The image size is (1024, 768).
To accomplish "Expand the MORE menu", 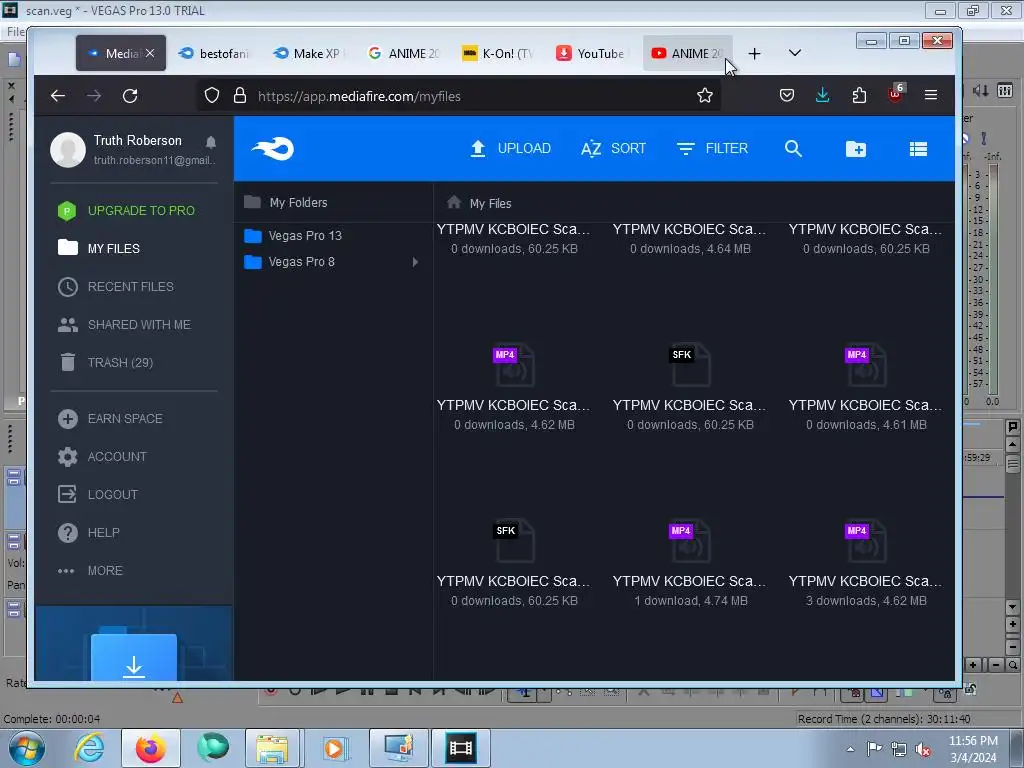I will (x=90, y=571).
